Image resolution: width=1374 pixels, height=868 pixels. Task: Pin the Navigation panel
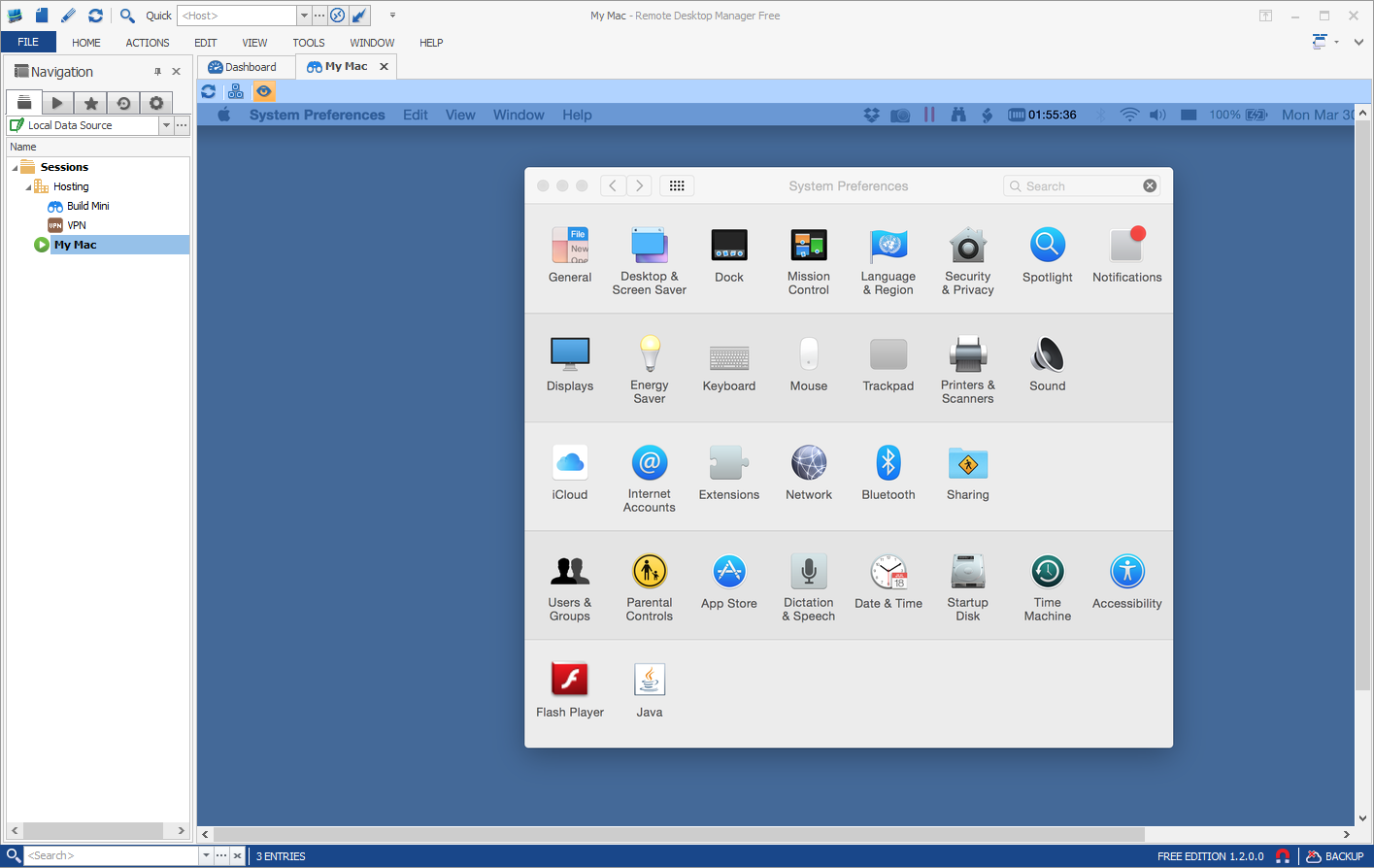point(157,72)
